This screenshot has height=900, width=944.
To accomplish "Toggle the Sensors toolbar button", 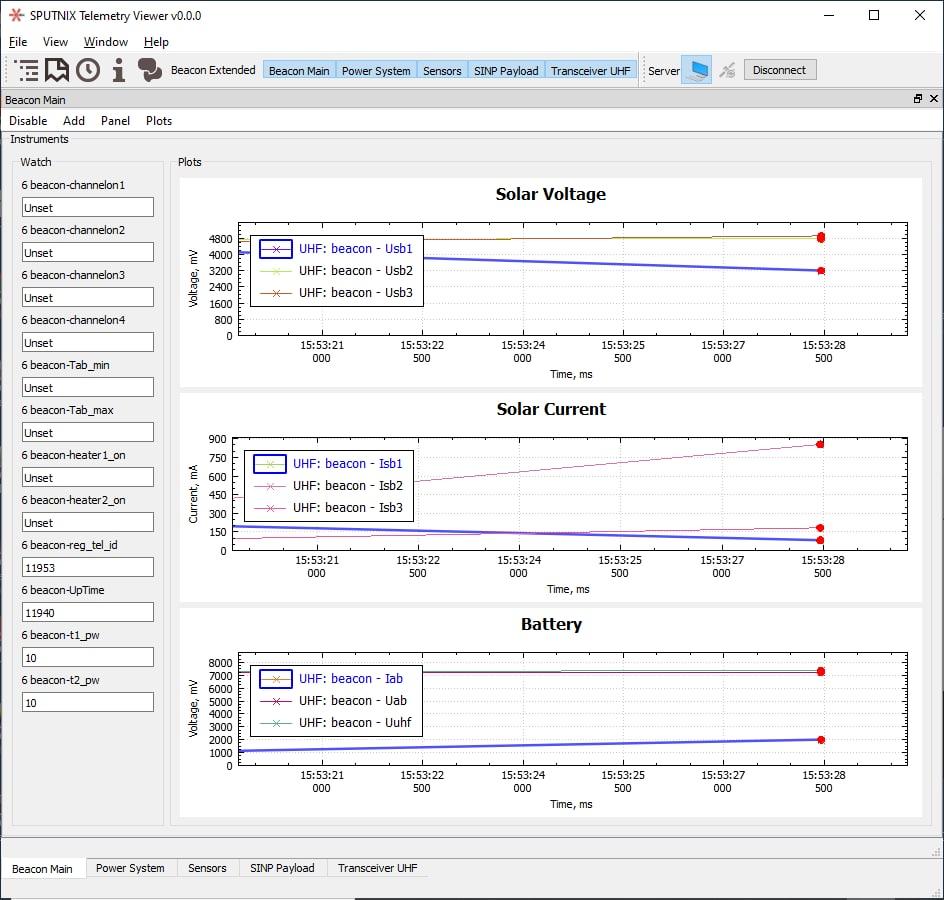I will [442, 71].
